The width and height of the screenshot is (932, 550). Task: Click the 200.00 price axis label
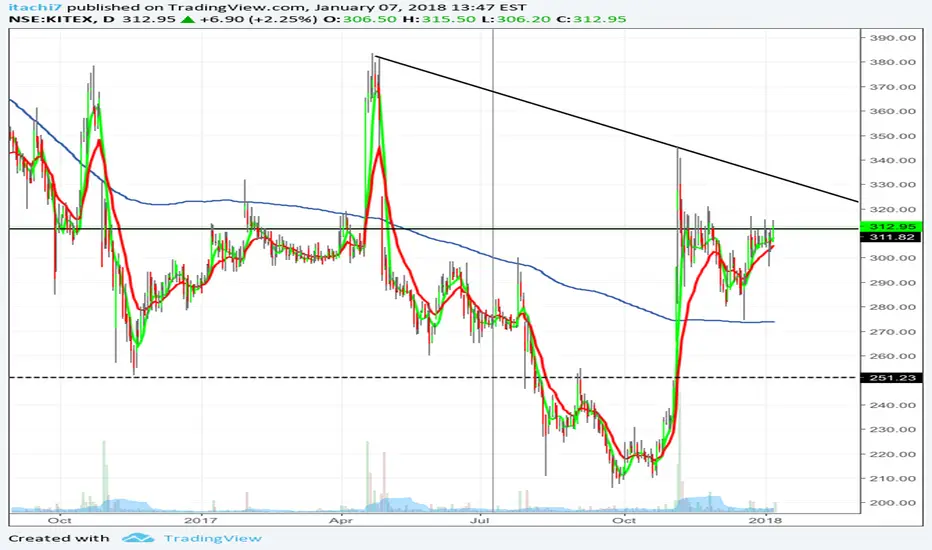pyautogui.click(x=892, y=502)
